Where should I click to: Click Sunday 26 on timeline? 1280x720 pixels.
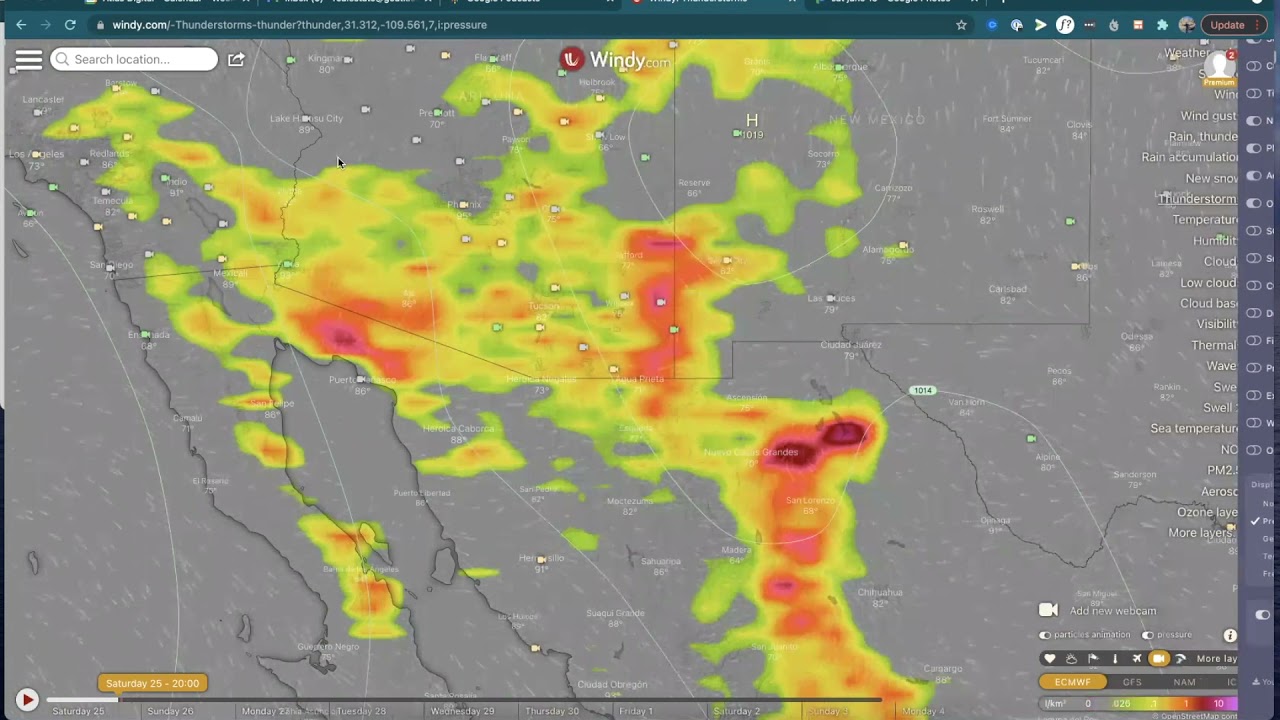pos(170,711)
